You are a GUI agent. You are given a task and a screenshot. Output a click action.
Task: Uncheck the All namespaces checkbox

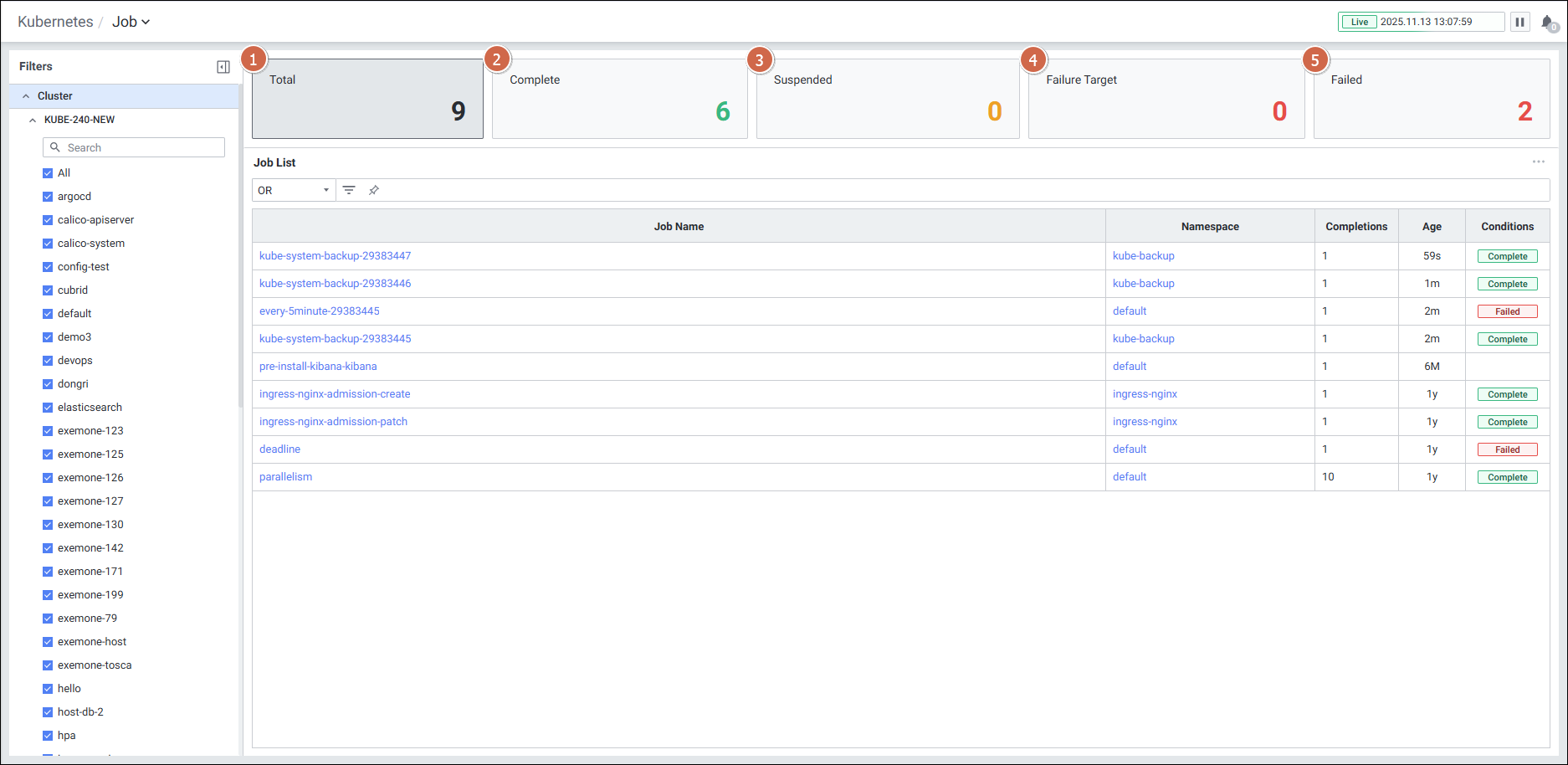coord(48,173)
